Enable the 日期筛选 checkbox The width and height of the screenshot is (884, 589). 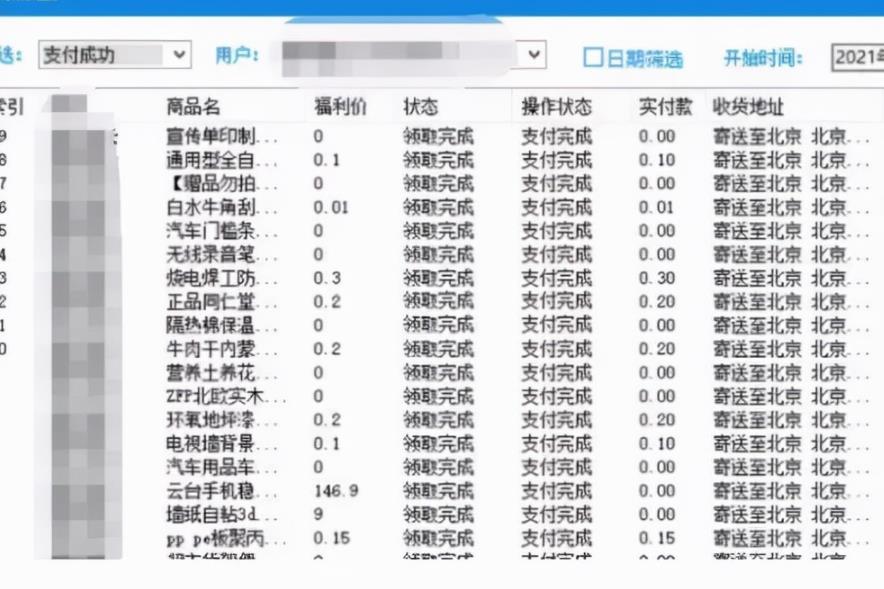click(593, 58)
